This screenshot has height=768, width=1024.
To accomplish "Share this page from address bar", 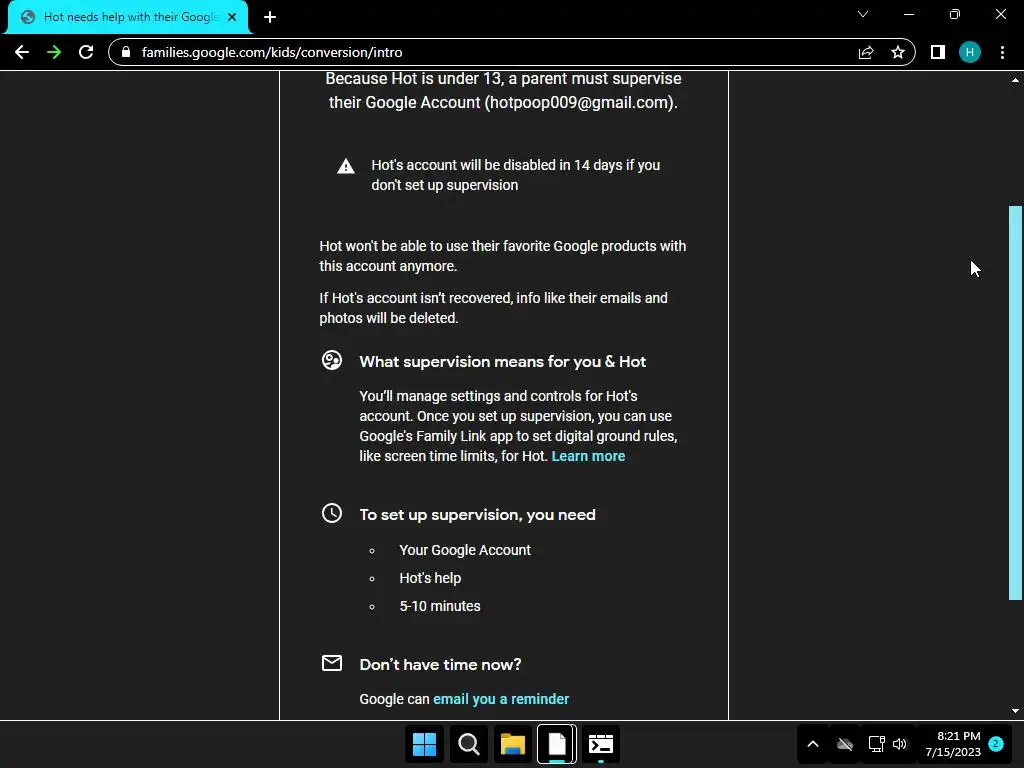I will [866, 52].
